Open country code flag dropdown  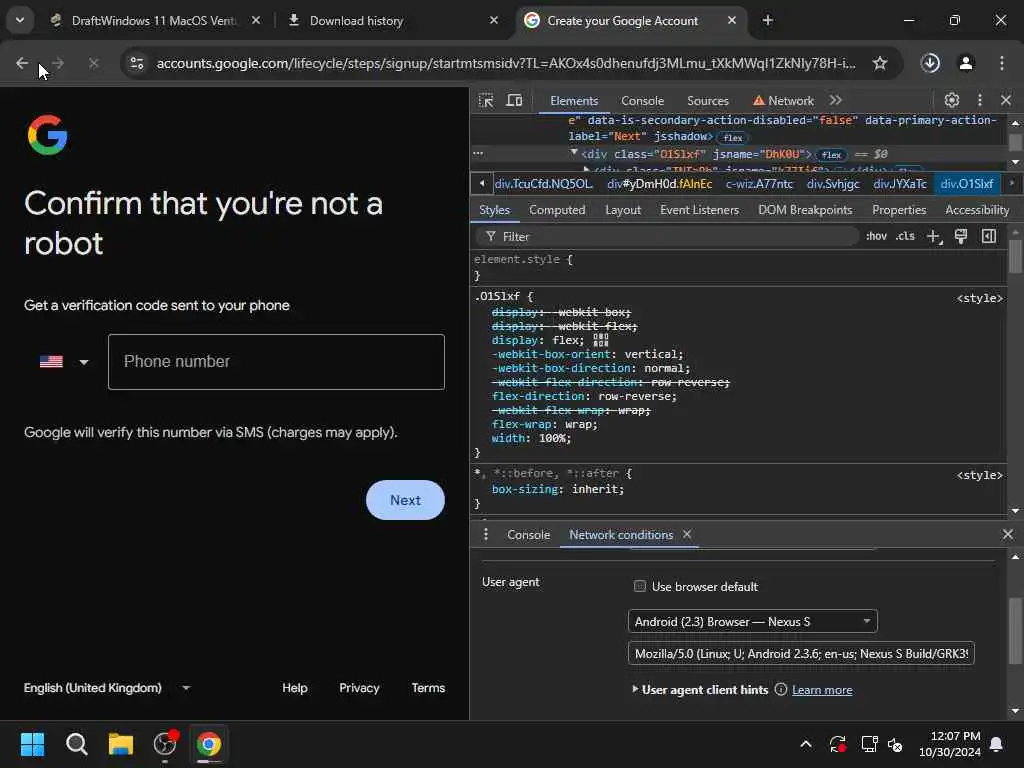[63, 362]
